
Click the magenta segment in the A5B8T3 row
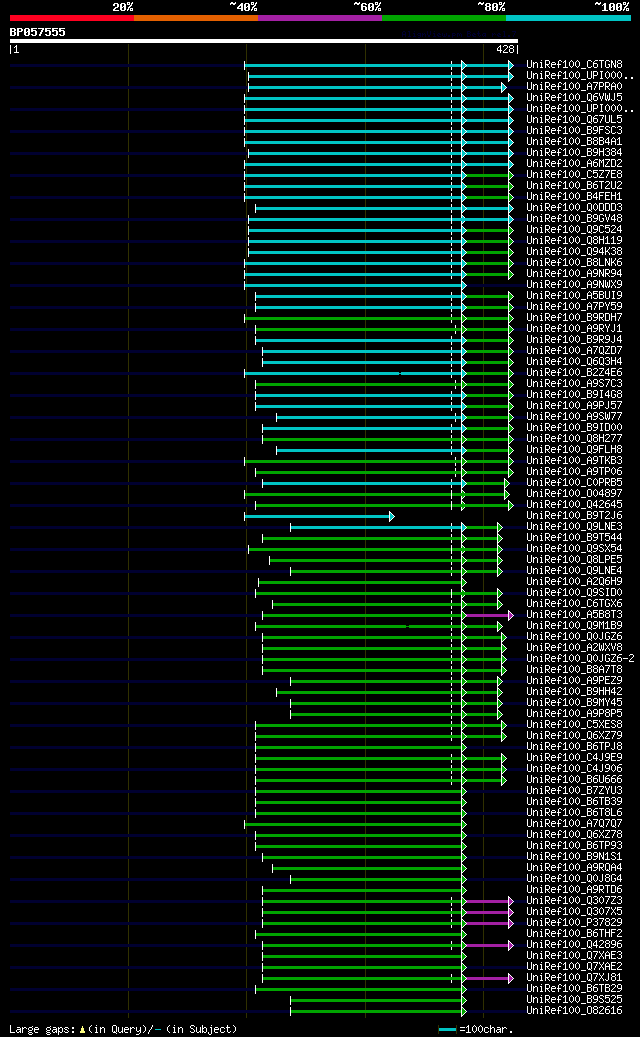(489, 615)
